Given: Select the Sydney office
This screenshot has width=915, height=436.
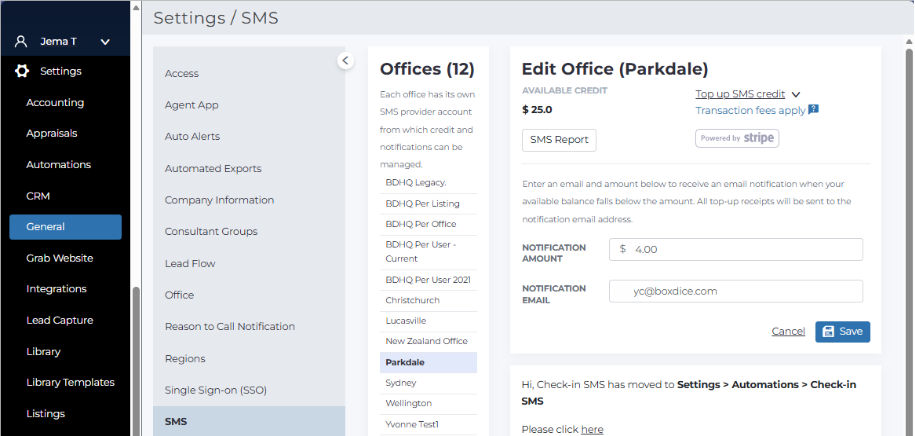Looking at the screenshot, I should [x=428, y=383].
